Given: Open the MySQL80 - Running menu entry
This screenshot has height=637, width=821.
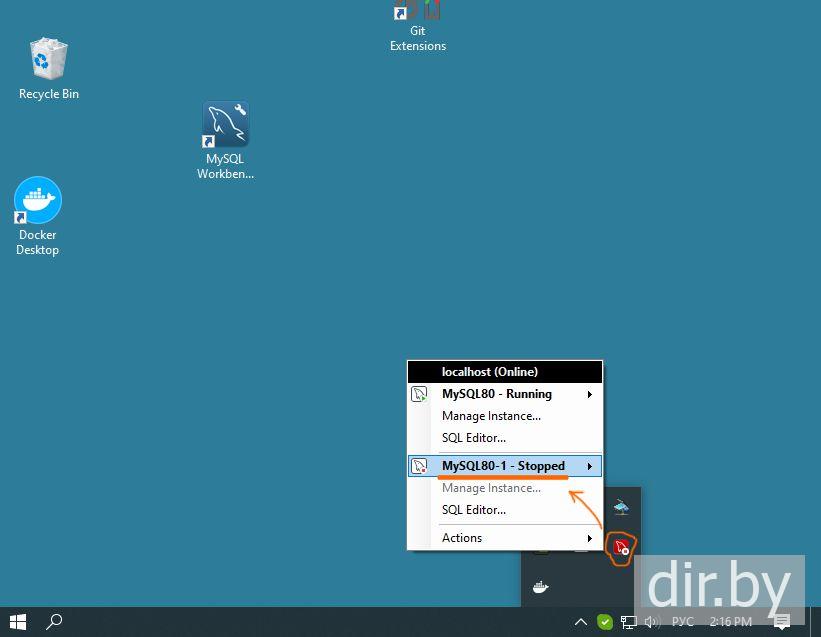Looking at the screenshot, I should tap(505, 394).
